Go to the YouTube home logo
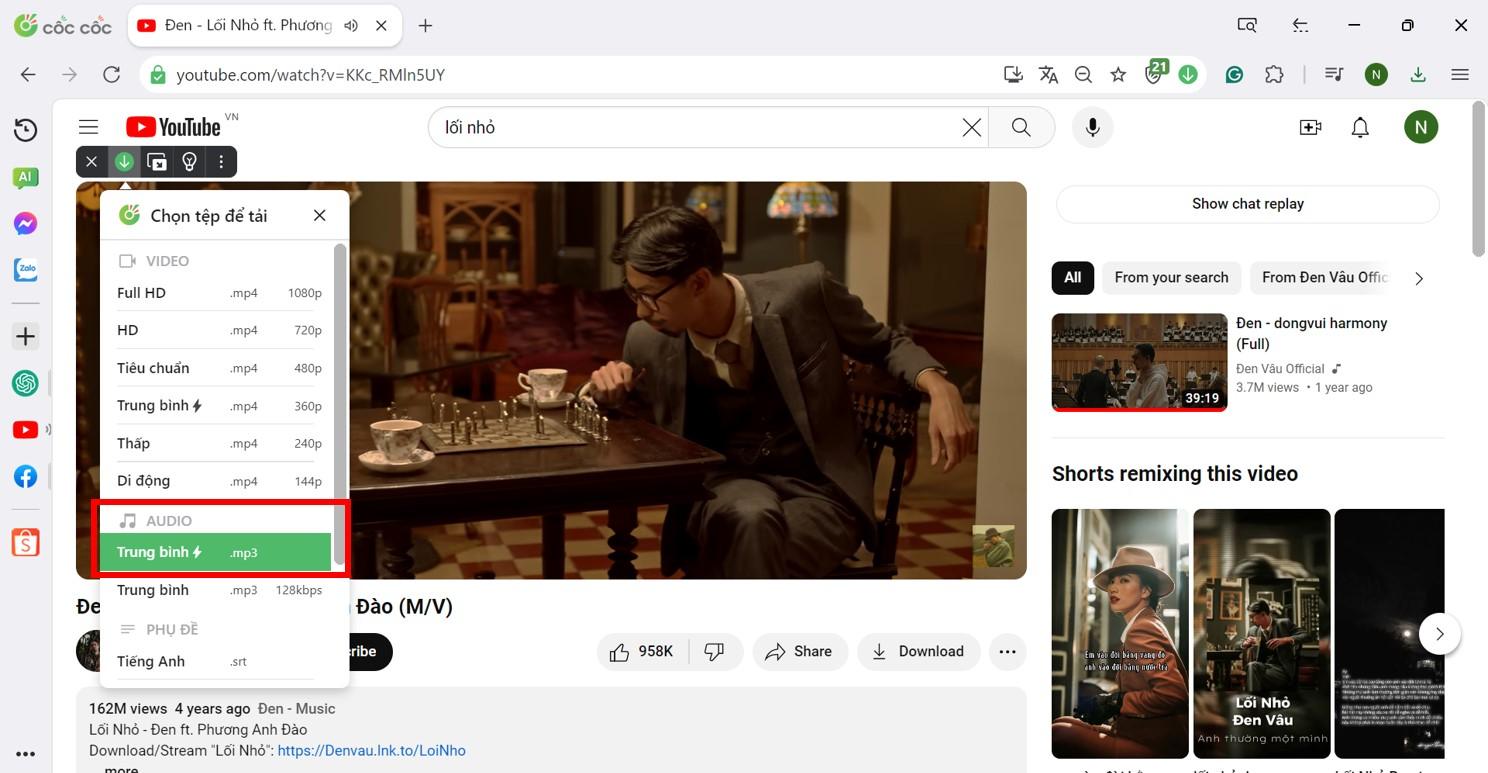The height and width of the screenshot is (773, 1488). 173,127
